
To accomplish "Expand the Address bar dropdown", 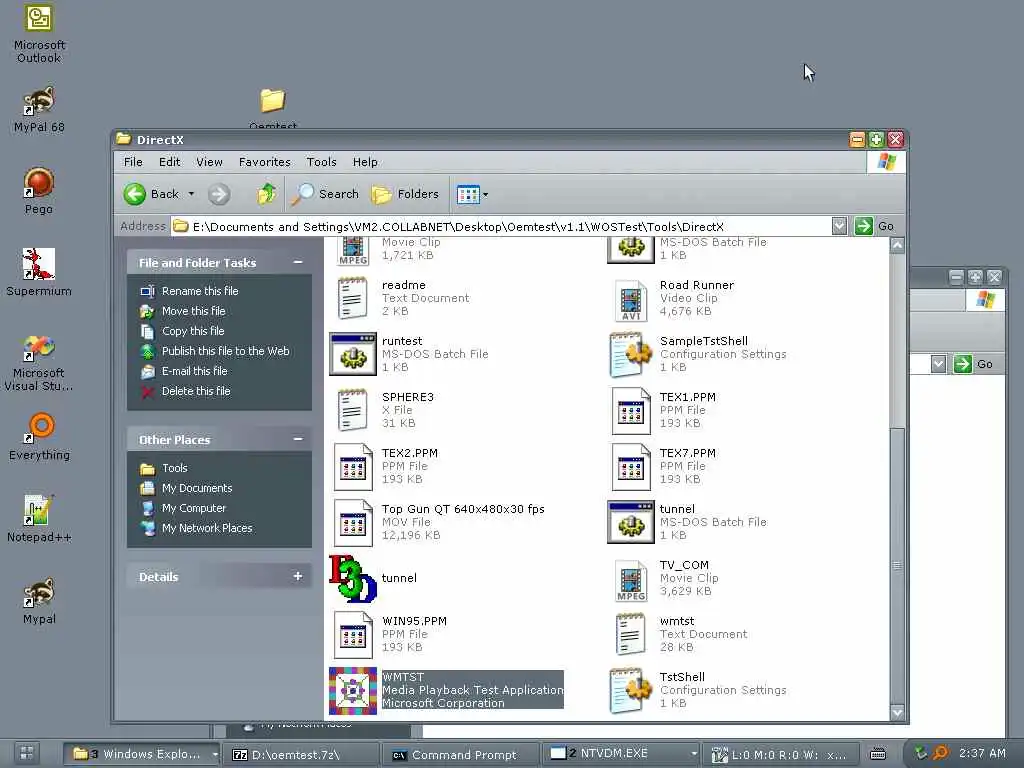I will click(839, 226).
